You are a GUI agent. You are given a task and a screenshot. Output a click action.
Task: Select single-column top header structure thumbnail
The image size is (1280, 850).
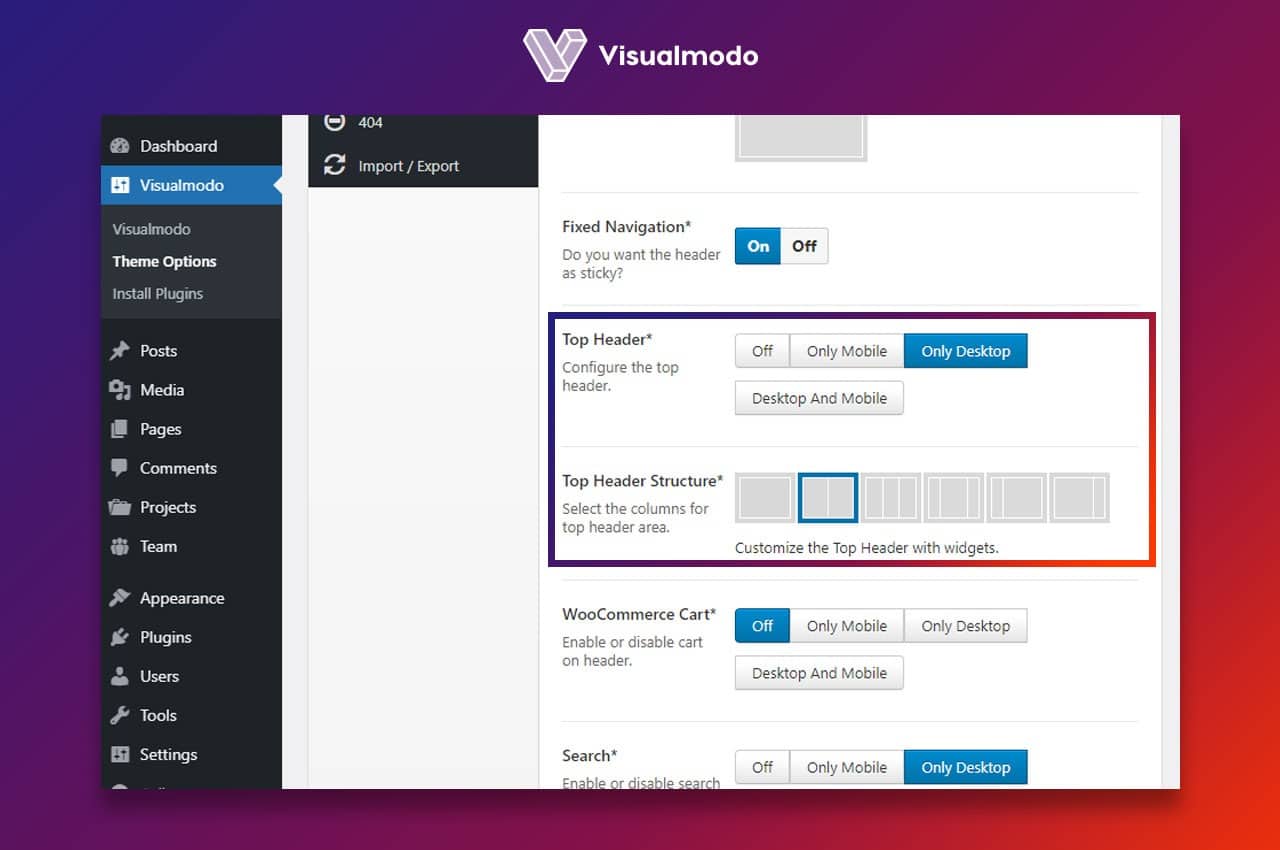coord(765,497)
